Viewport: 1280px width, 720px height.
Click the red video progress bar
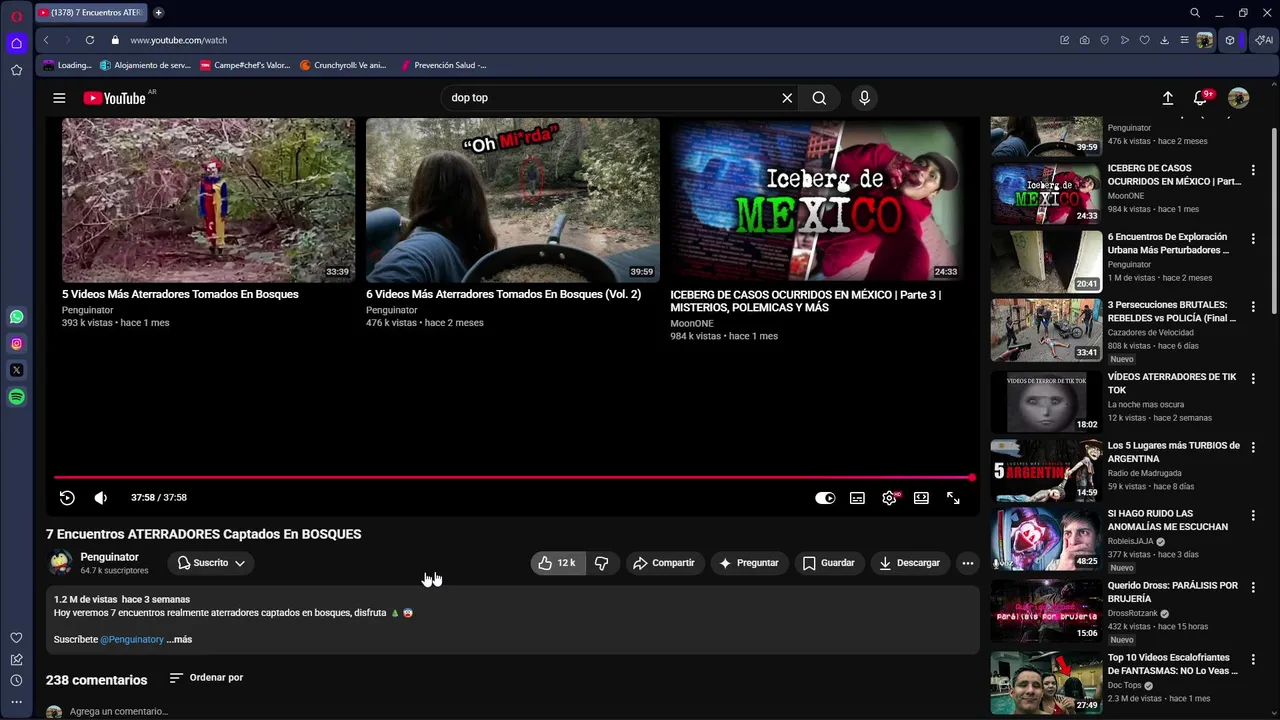coord(513,478)
